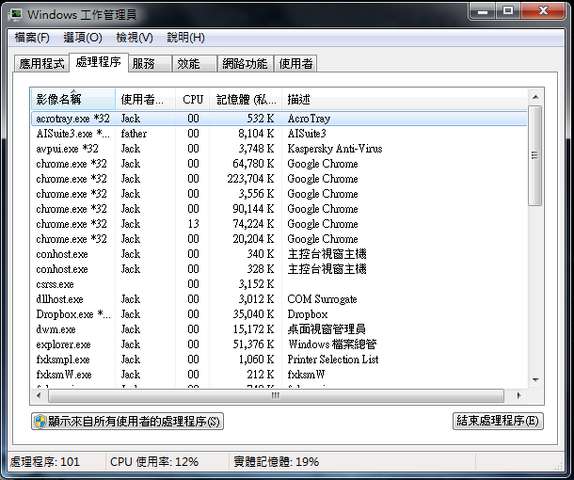Viewport: 574px width, 480px height.
Task: Select the fxksmW.exe process
Action: [x=279, y=374]
